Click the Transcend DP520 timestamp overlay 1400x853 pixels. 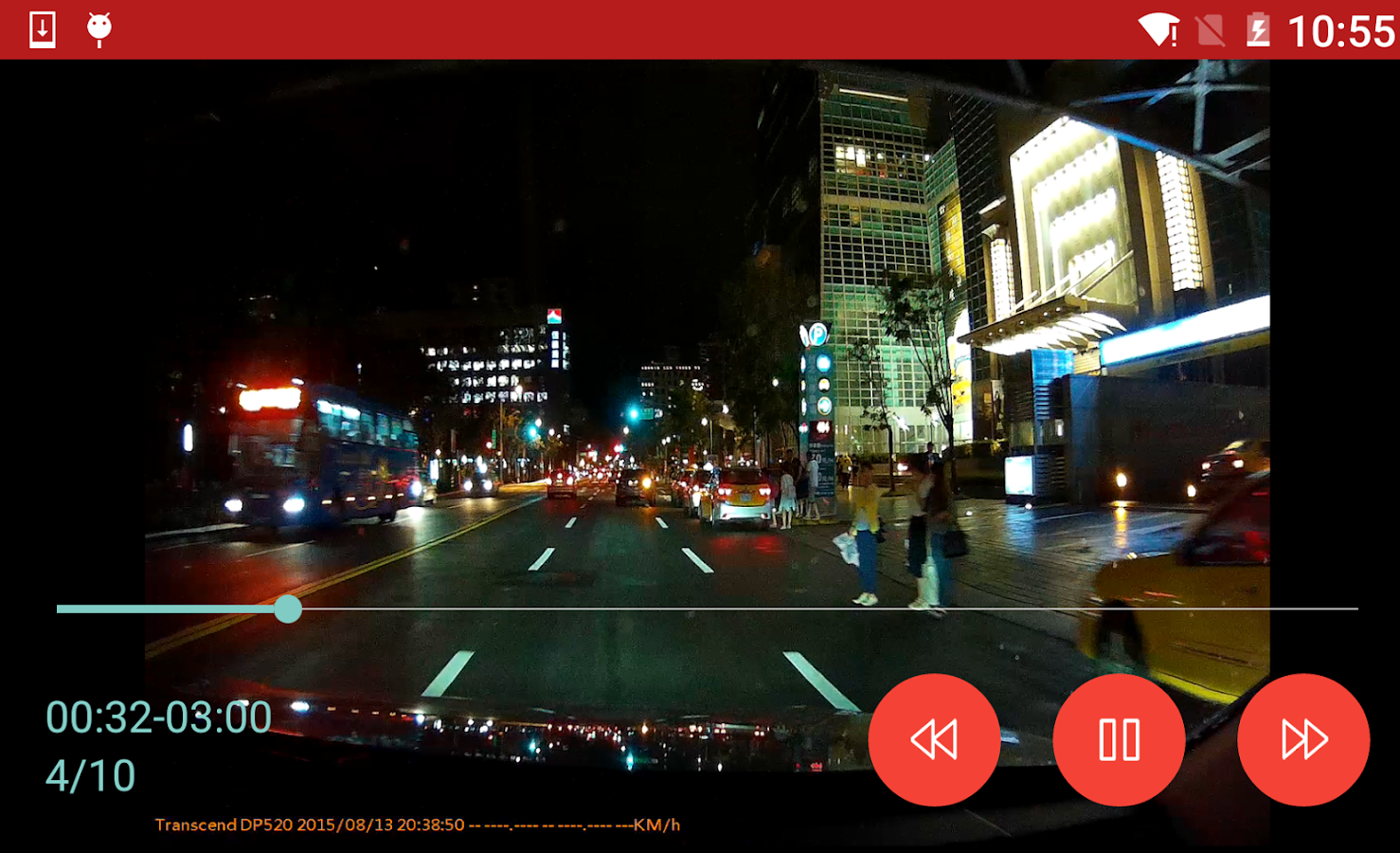click(417, 825)
